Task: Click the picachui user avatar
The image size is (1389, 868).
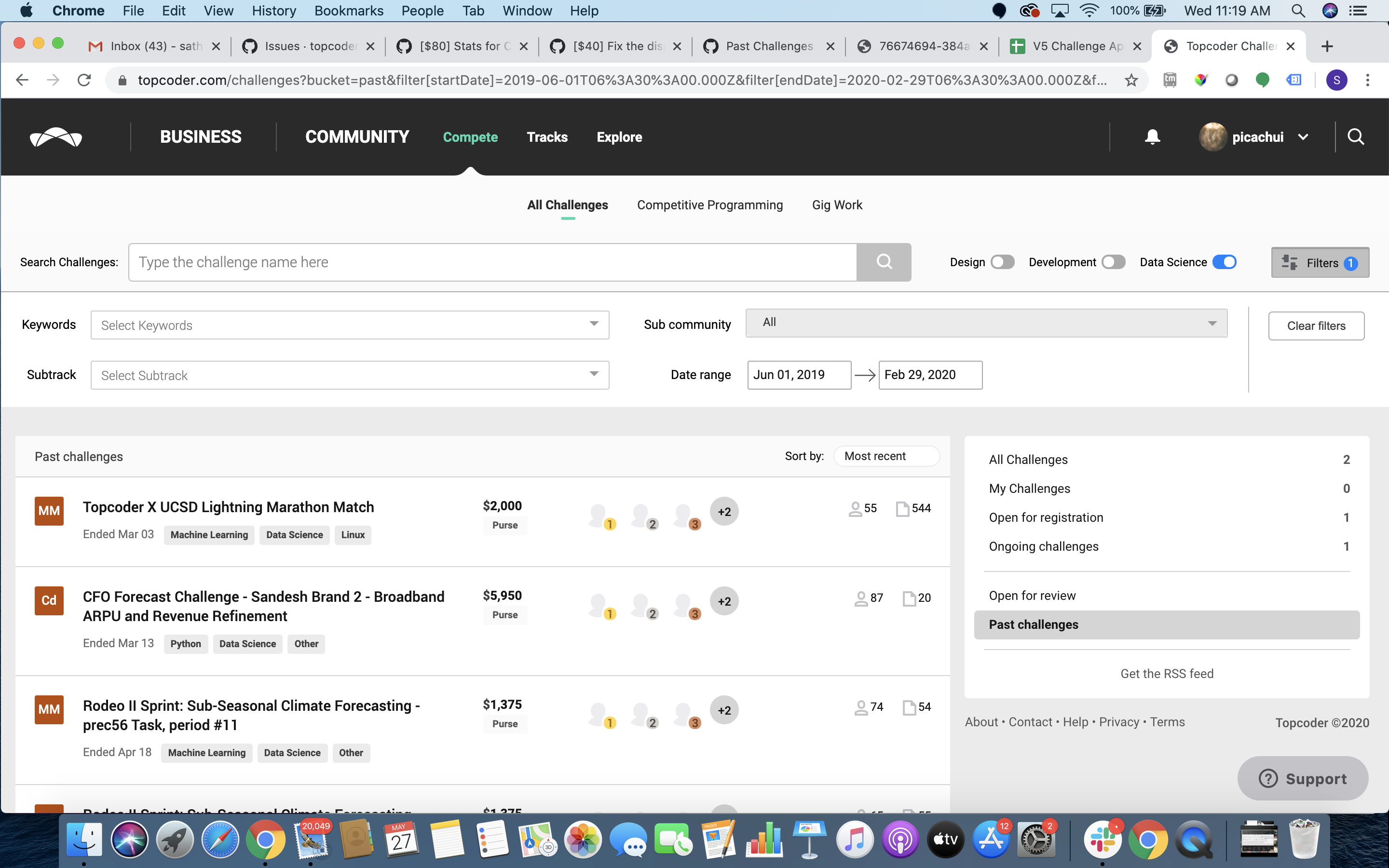Action: (1213, 136)
